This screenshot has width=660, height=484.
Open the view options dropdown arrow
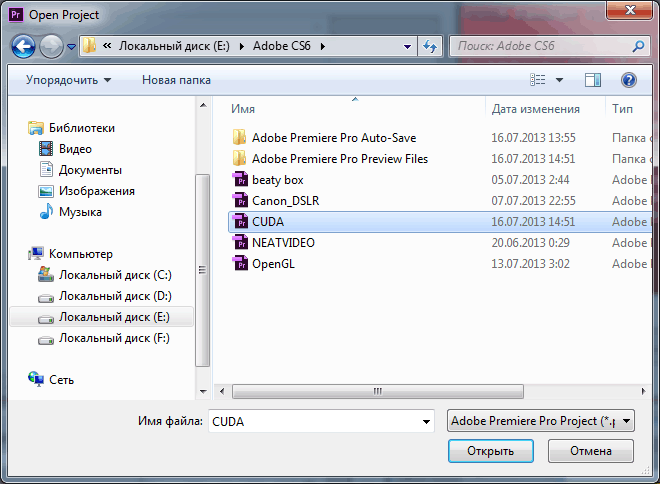tap(559, 80)
